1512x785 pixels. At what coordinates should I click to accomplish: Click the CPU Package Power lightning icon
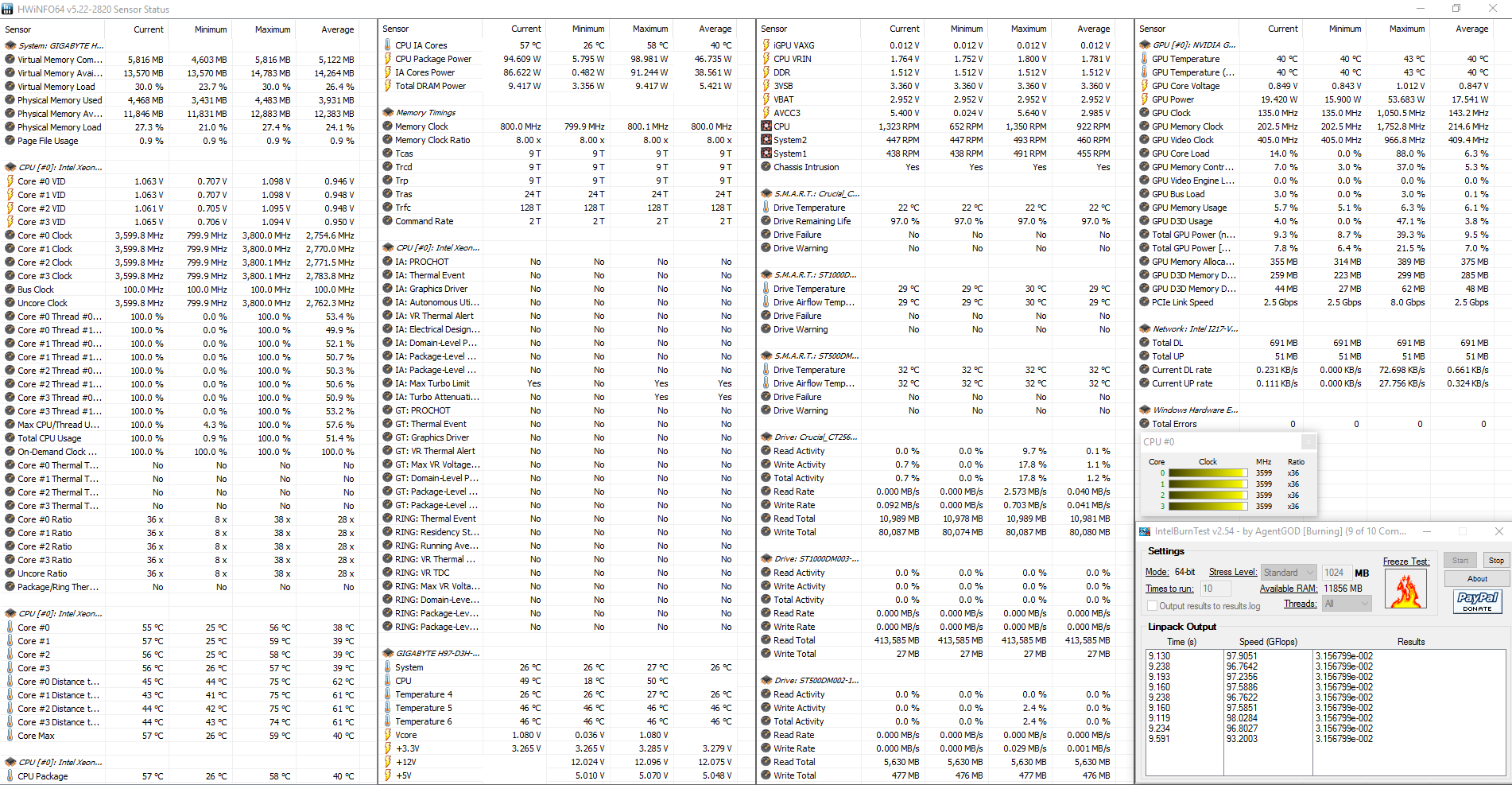click(x=388, y=59)
